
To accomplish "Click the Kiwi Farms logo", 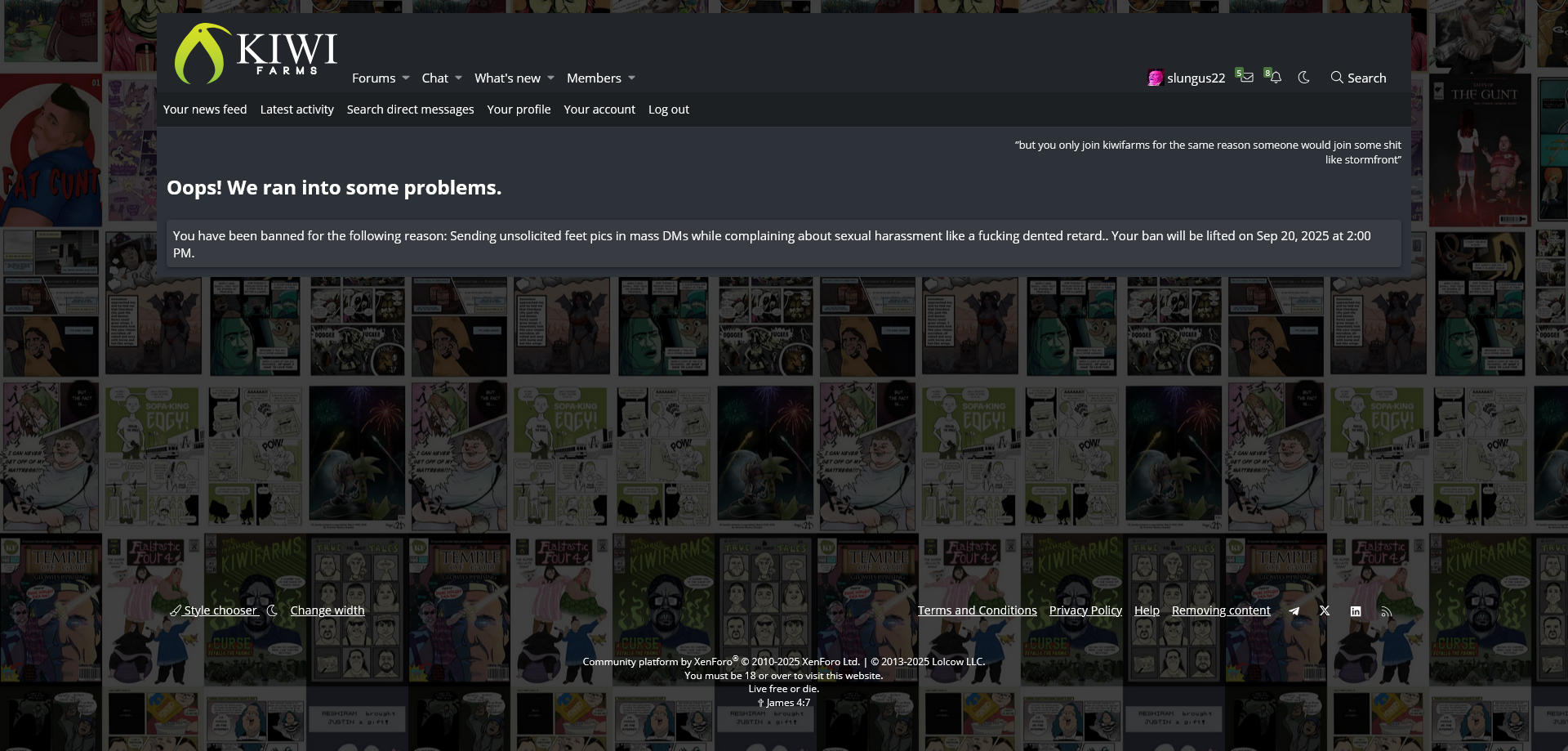I will click(256, 54).
